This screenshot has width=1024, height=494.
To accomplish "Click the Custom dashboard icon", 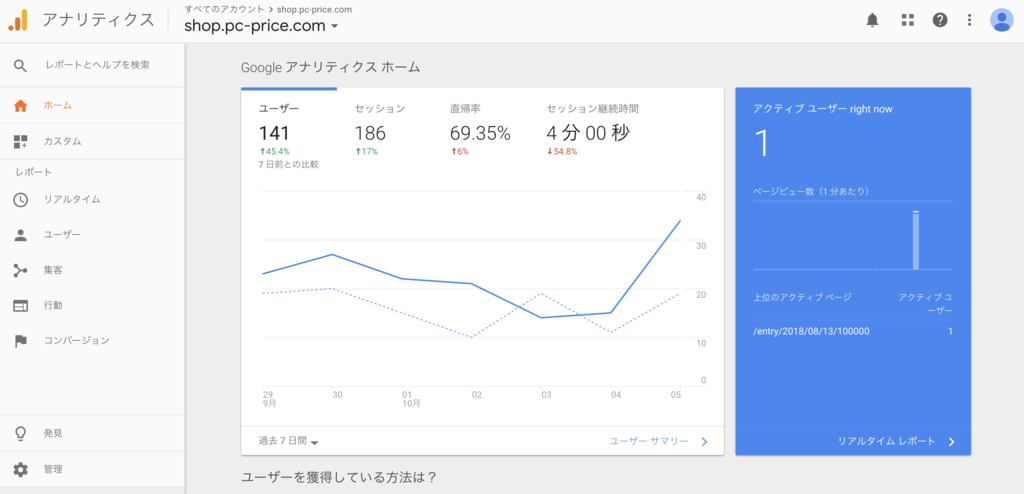I will pos(20,141).
